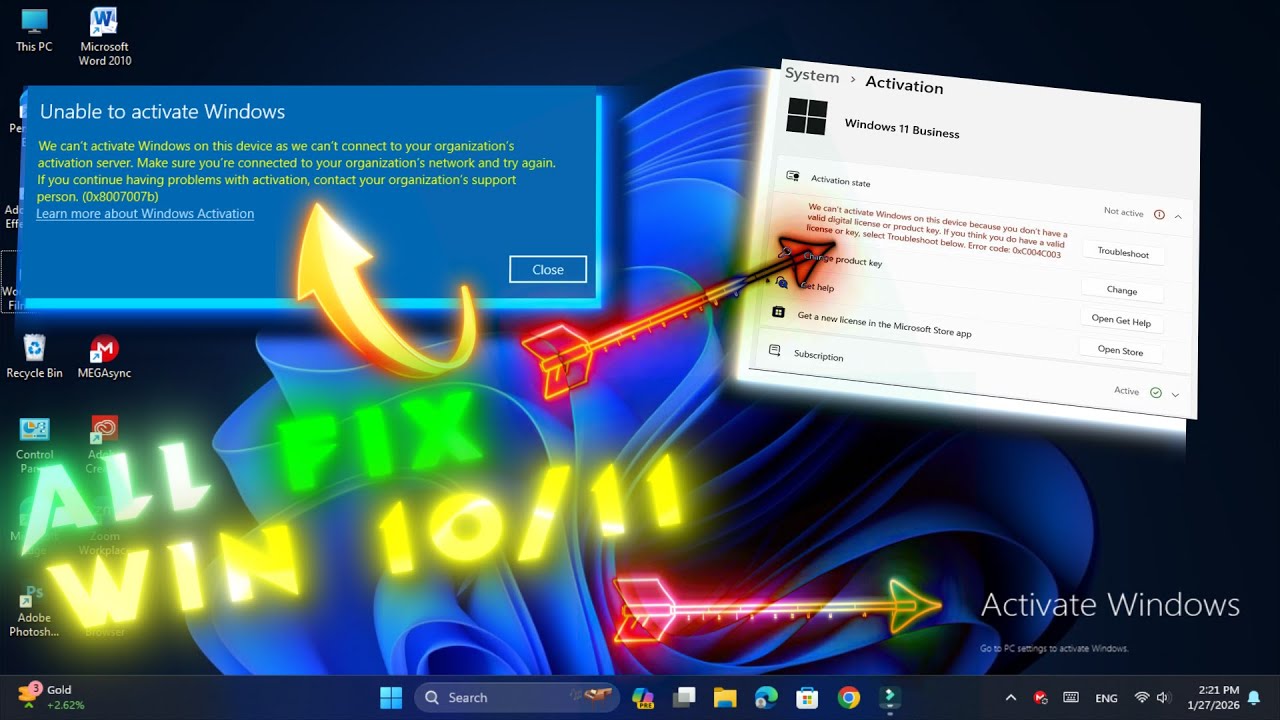
Task: Launch the MEGAsync desktop shortcut
Action: tap(104, 357)
